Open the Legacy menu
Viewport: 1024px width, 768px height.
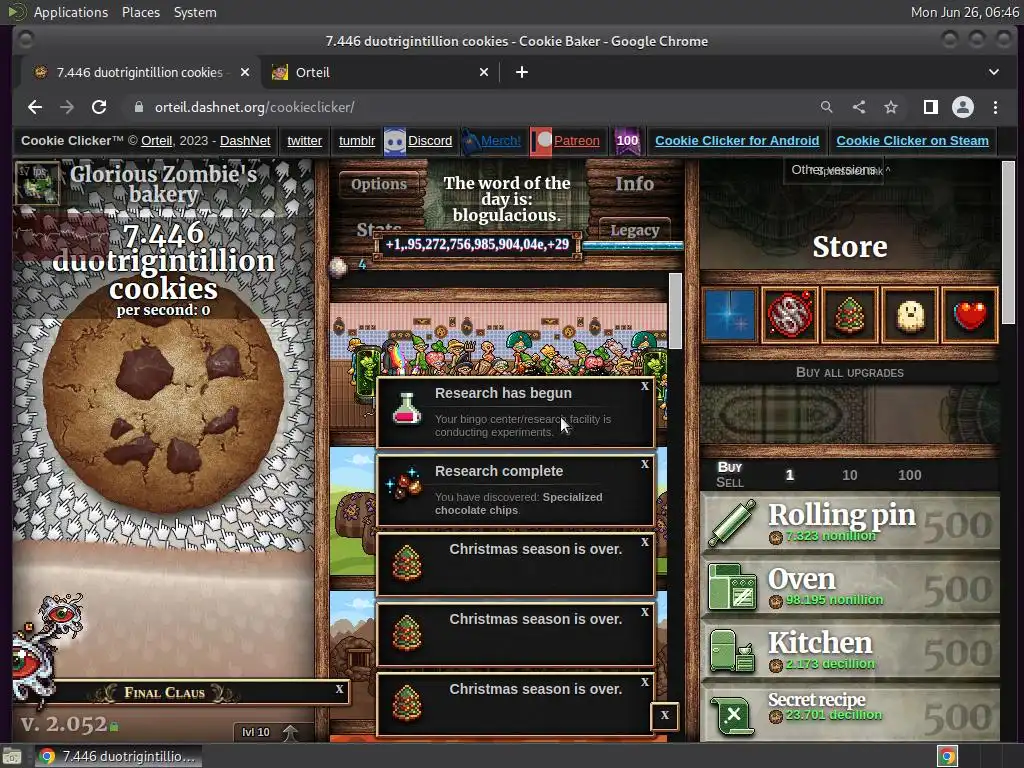point(635,230)
